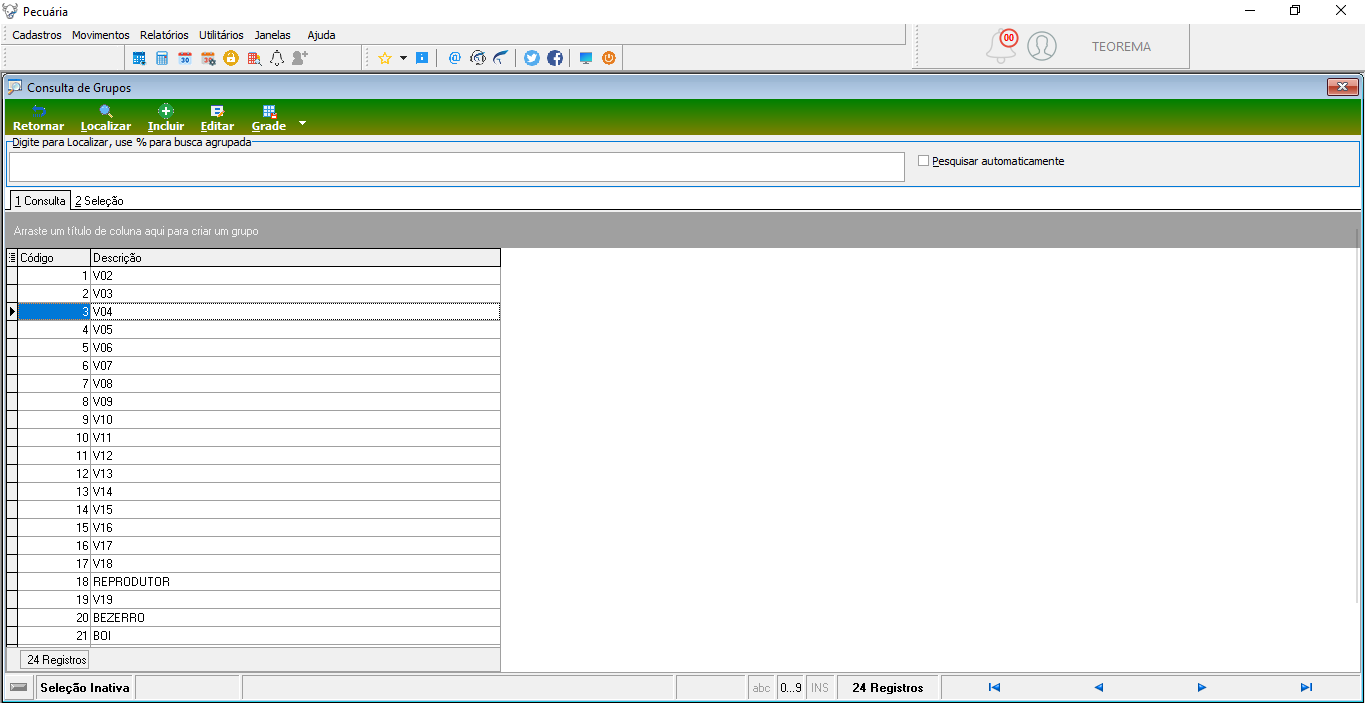Click the 24 Registros grid footer
Viewport: 1365px width, 703px height.
tap(55, 660)
